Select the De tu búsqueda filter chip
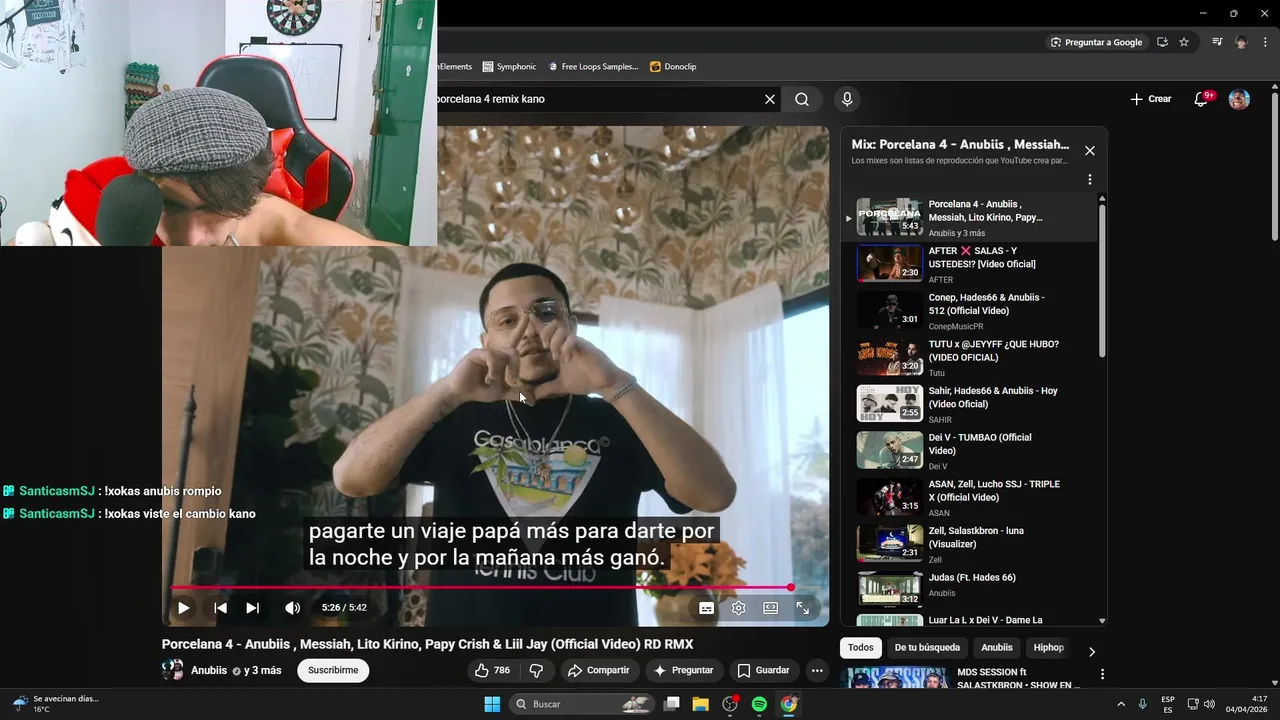Viewport: 1280px width, 720px height. click(927, 648)
